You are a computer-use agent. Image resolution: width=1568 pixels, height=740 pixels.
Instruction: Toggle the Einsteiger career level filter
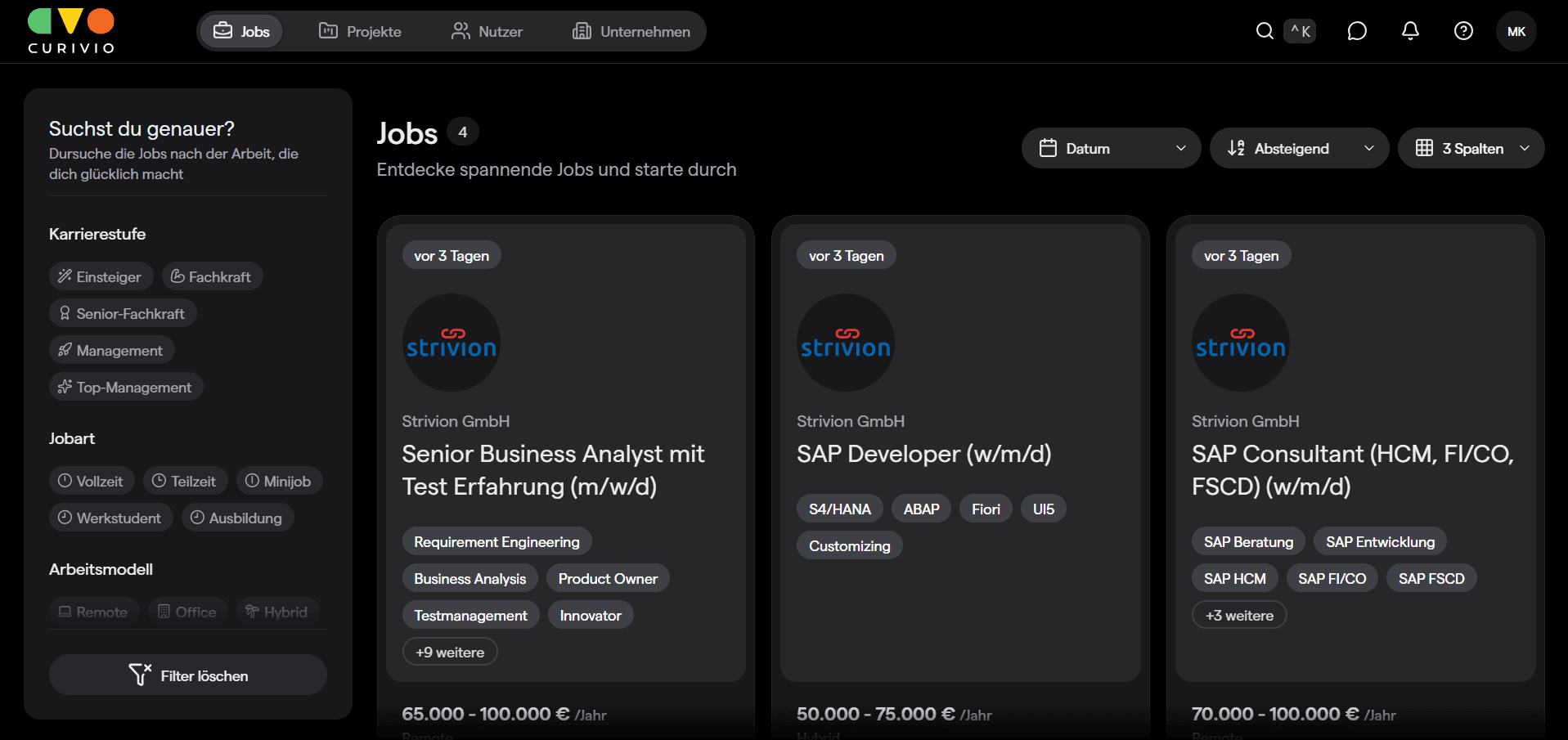[x=101, y=276]
